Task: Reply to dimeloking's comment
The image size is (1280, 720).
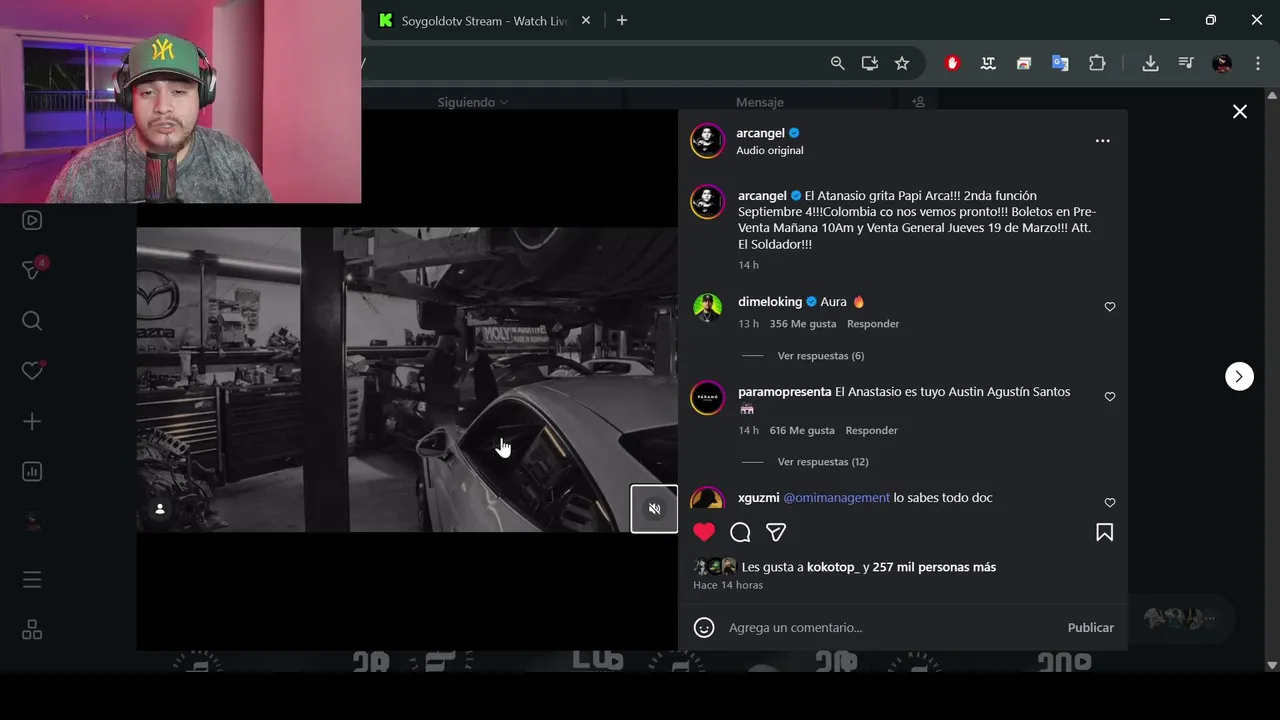Action: click(873, 324)
